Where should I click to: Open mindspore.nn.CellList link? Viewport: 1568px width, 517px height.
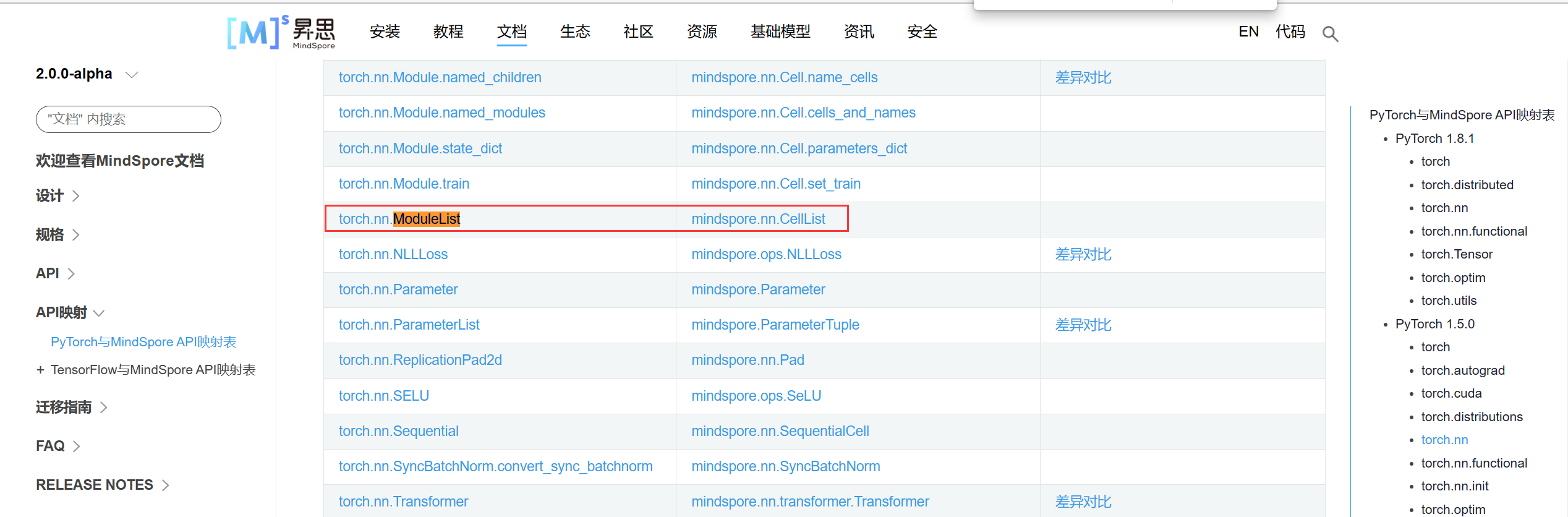point(758,219)
